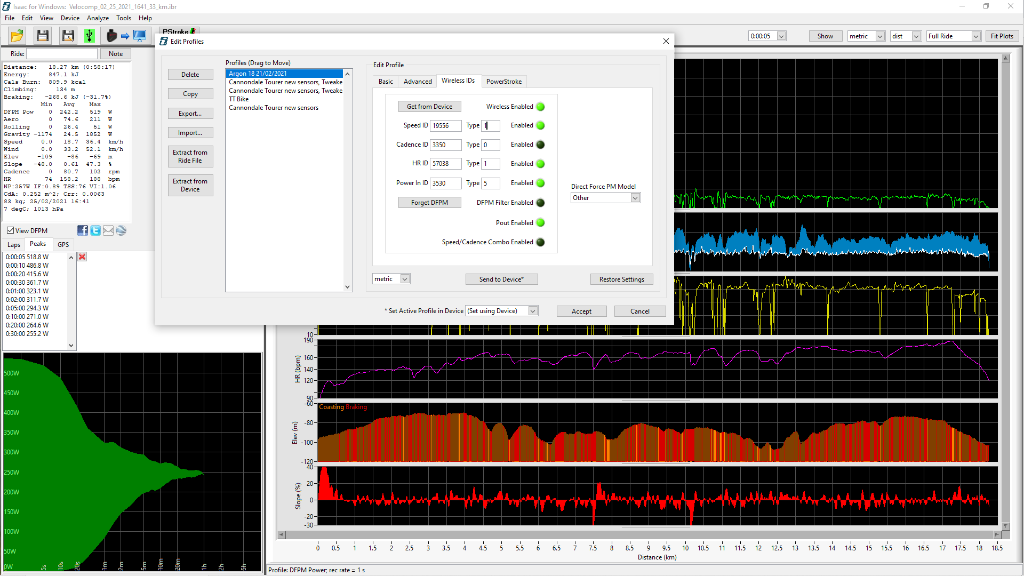Select the TT Bike profile in list

239,99
